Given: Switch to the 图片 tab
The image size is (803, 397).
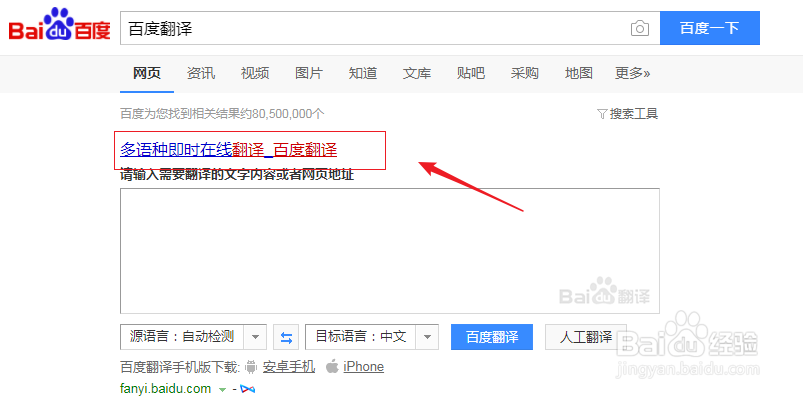Looking at the screenshot, I should [x=309, y=73].
